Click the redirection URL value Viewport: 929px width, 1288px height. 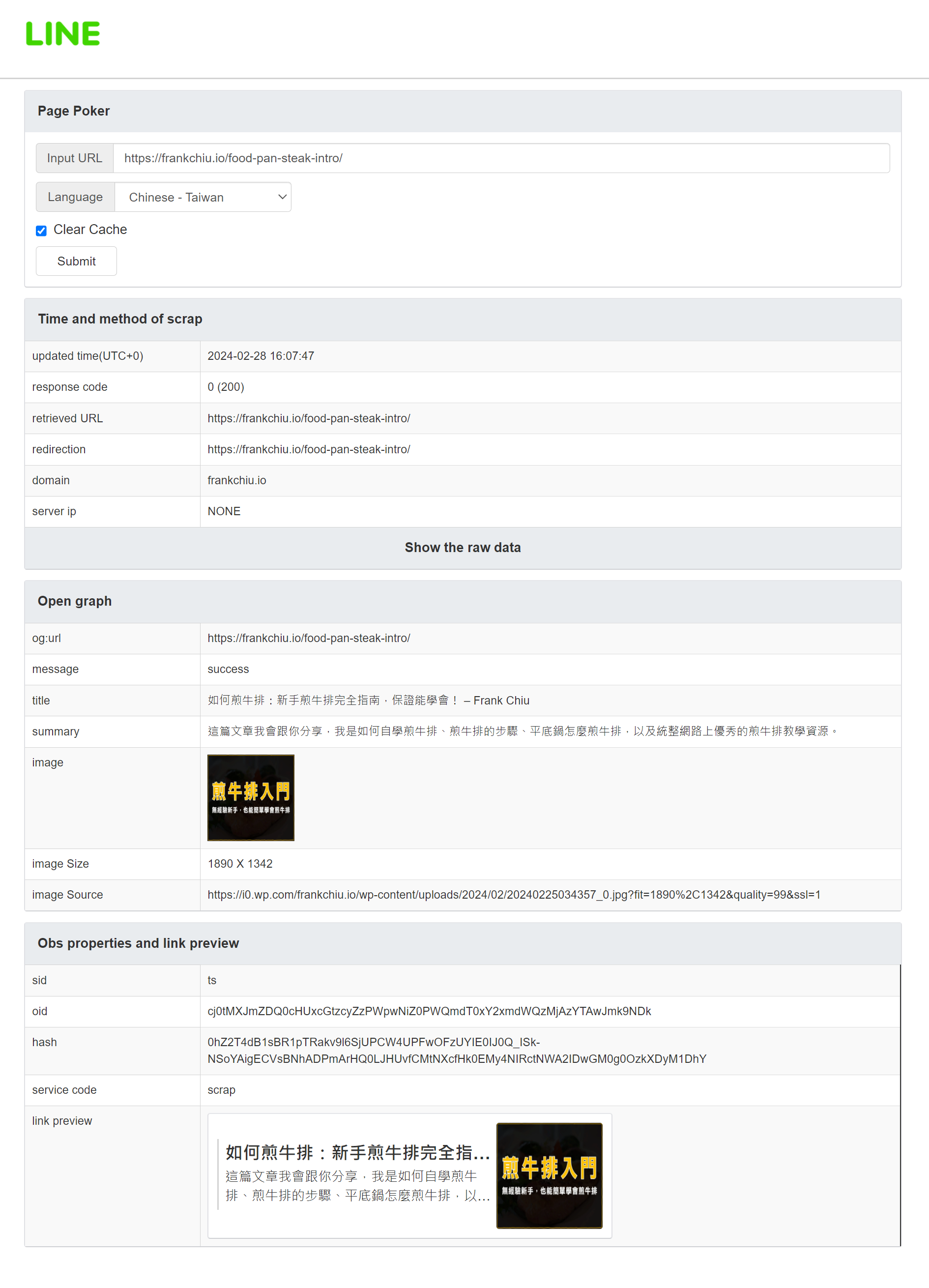308,449
